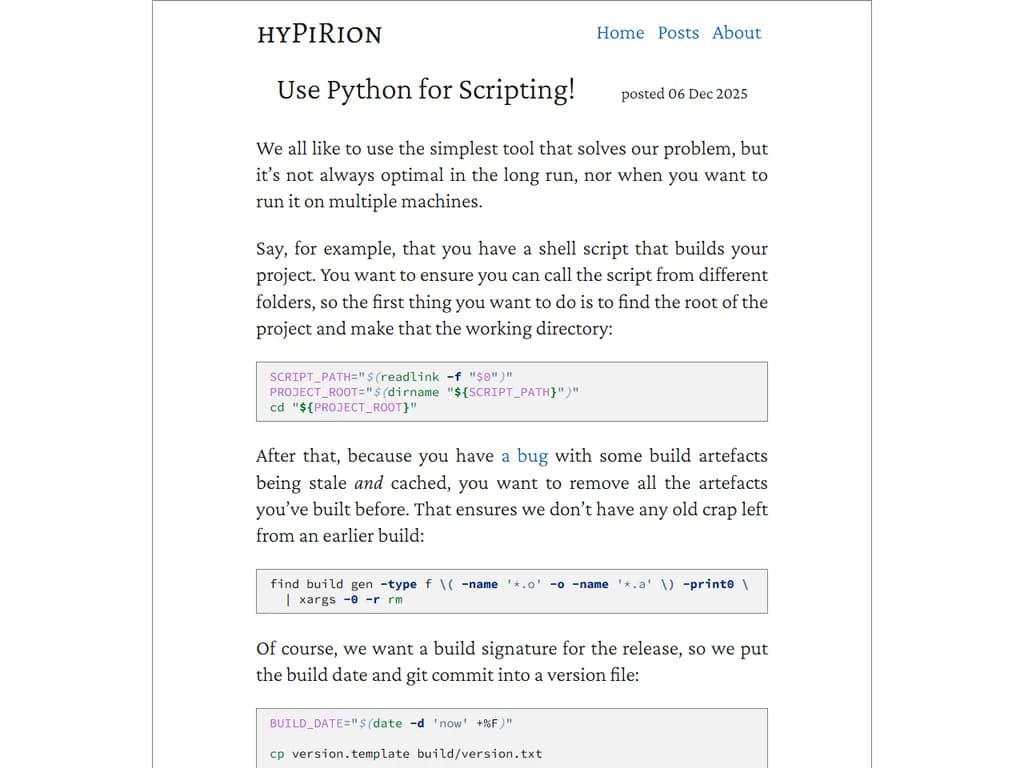
Task: Click the cp version.template command line
Action: tap(403, 753)
